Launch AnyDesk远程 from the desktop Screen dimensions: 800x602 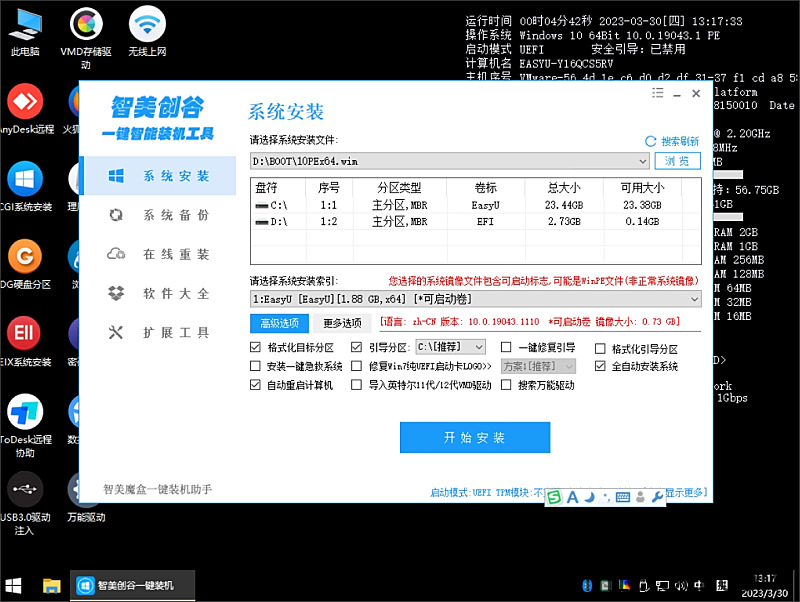(25, 109)
